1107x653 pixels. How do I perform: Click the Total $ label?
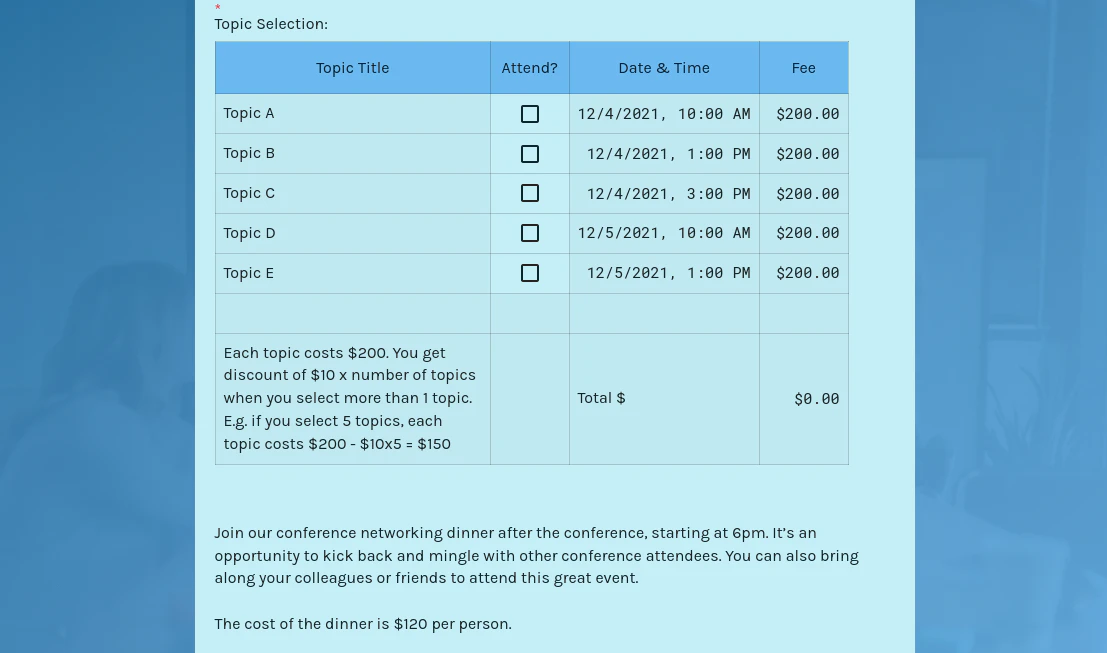(601, 398)
